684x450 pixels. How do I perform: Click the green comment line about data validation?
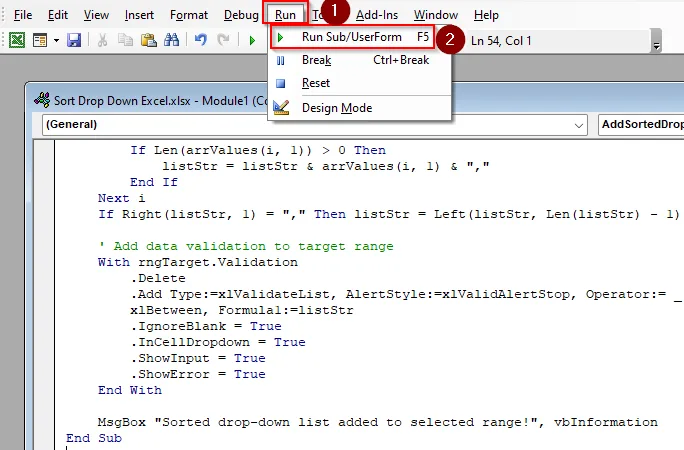[x=246, y=246]
